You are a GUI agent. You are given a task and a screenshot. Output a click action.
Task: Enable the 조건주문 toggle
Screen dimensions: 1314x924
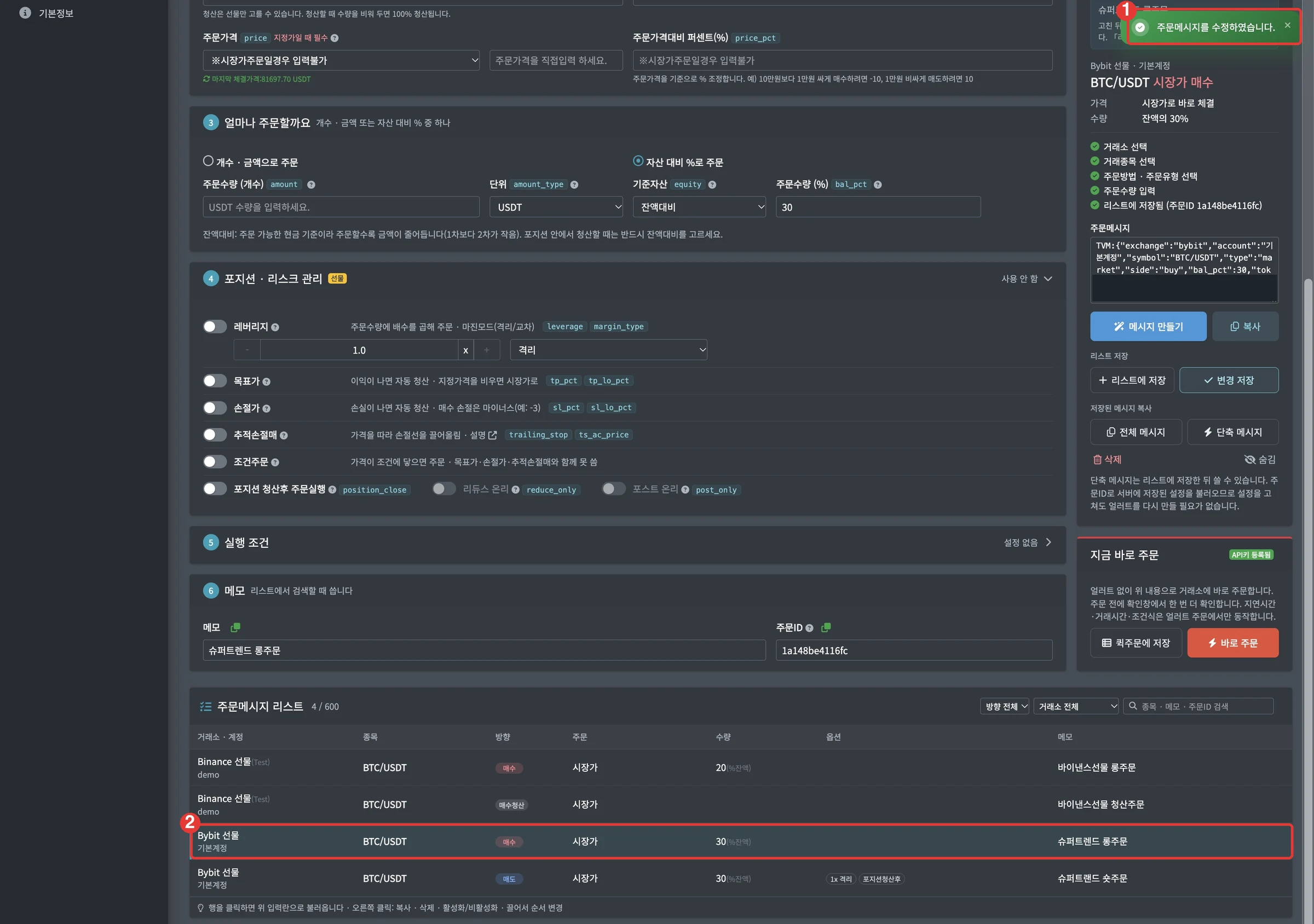(215, 461)
